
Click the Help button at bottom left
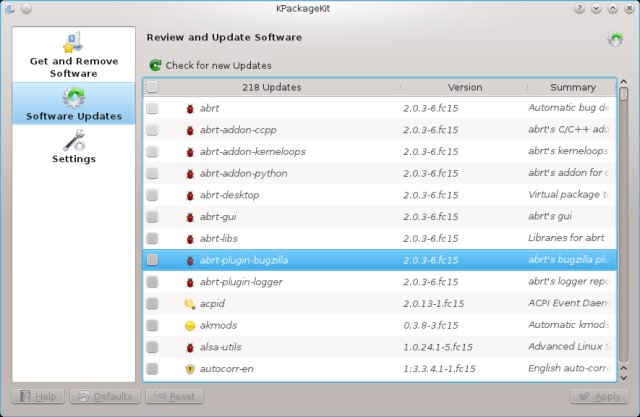tap(37, 397)
